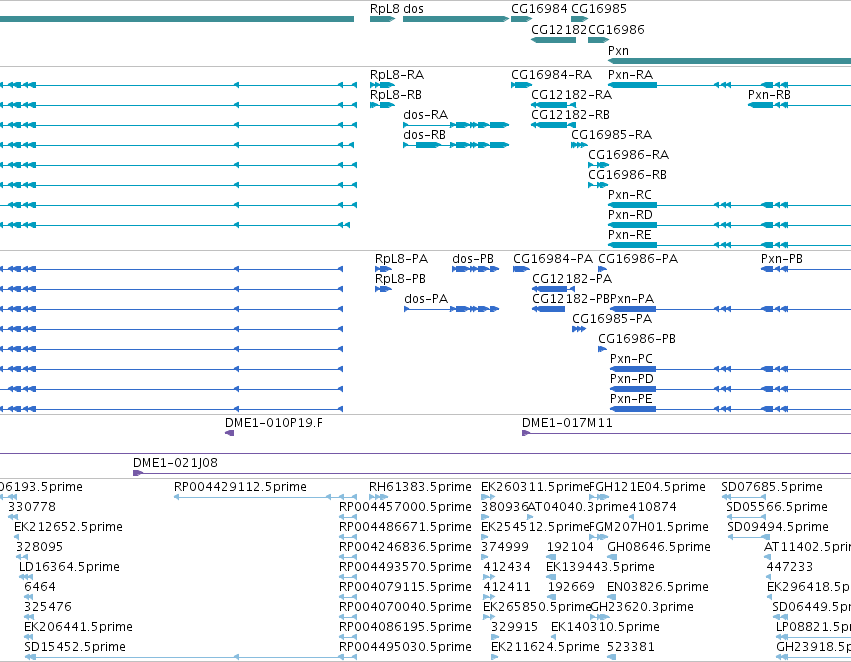
Task: Select the GH08646.5prime EST label
Action: [x=659, y=548]
